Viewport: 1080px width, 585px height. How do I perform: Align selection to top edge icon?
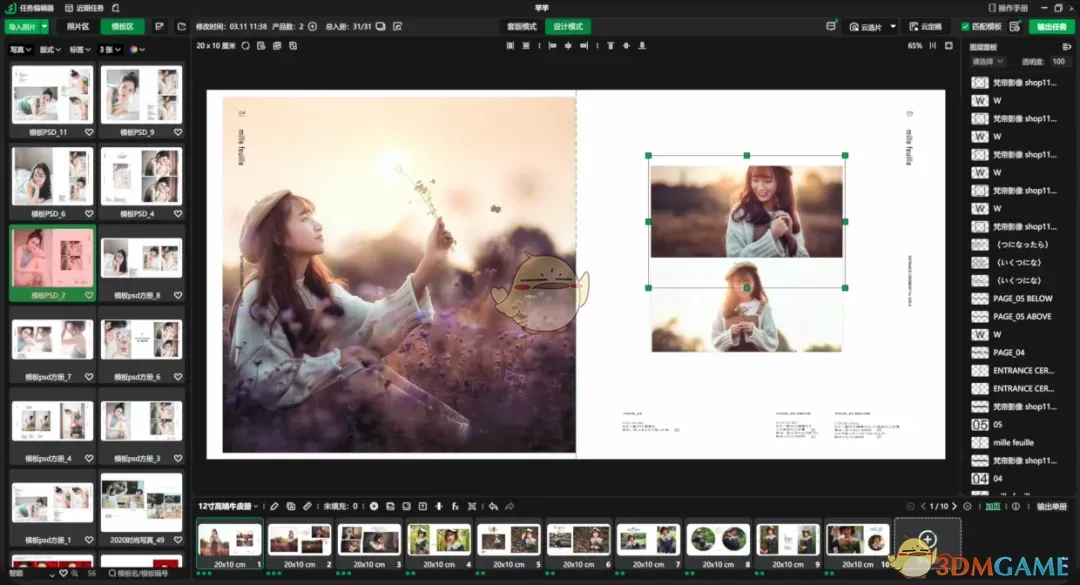point(611,46)
